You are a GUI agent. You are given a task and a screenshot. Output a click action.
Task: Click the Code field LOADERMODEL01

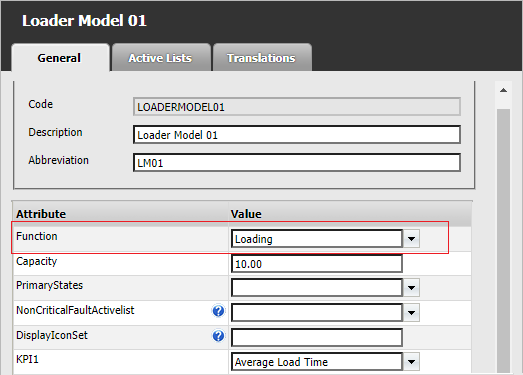[297, 107]
